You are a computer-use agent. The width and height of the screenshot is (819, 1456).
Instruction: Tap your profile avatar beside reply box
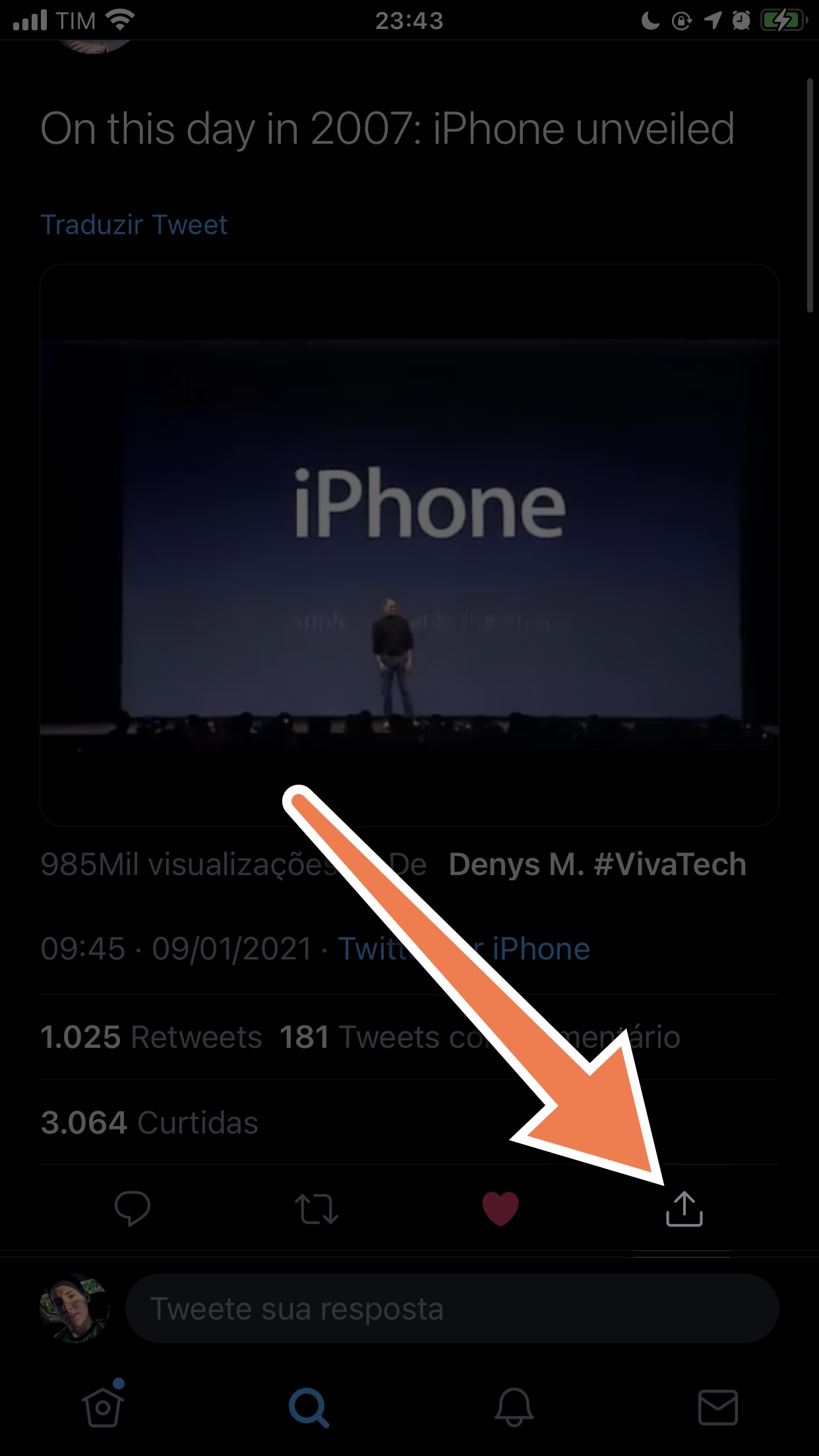75,1309
